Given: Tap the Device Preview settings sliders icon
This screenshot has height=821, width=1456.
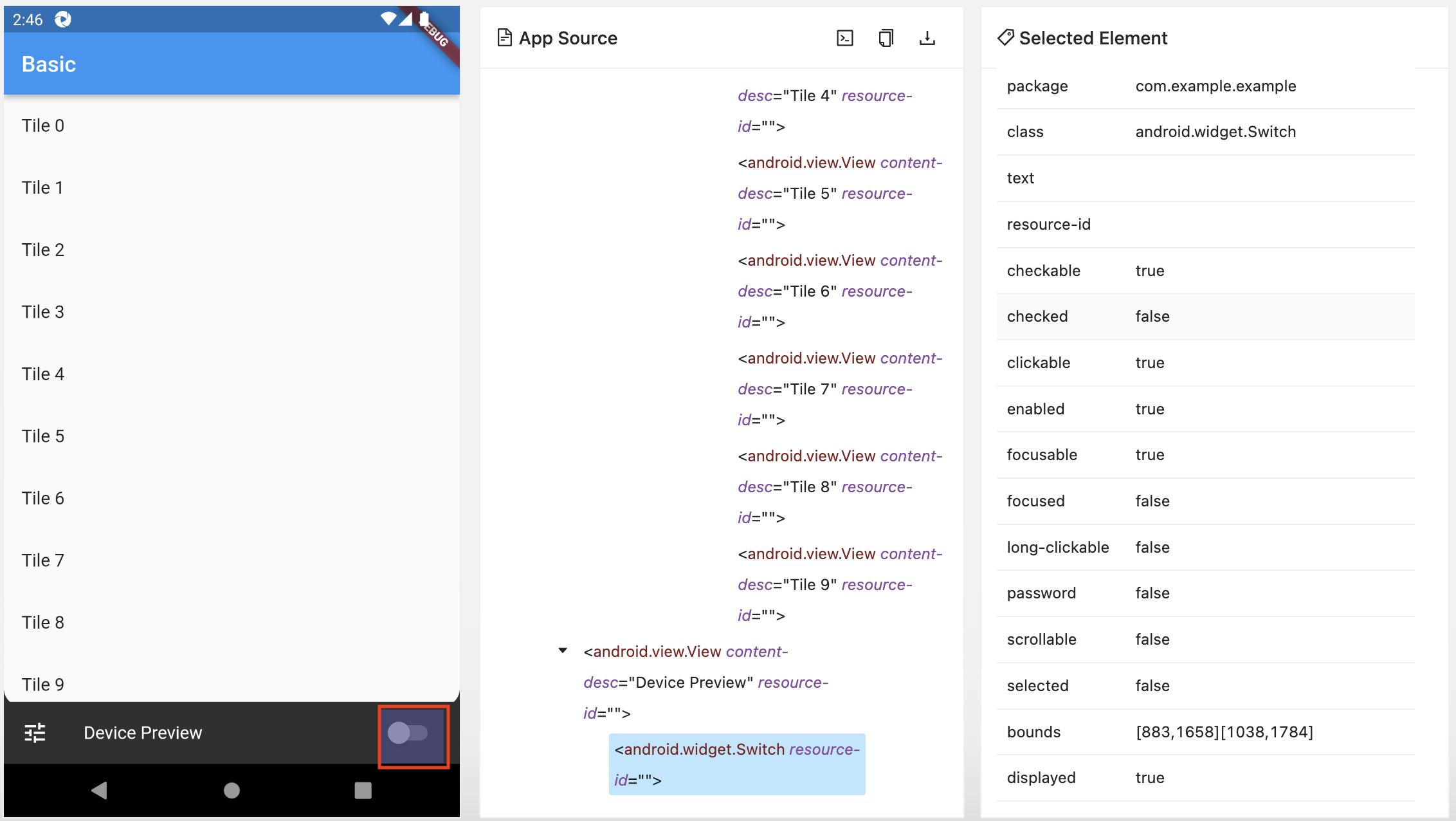Looking at the screenshot, I should (35, 733).
